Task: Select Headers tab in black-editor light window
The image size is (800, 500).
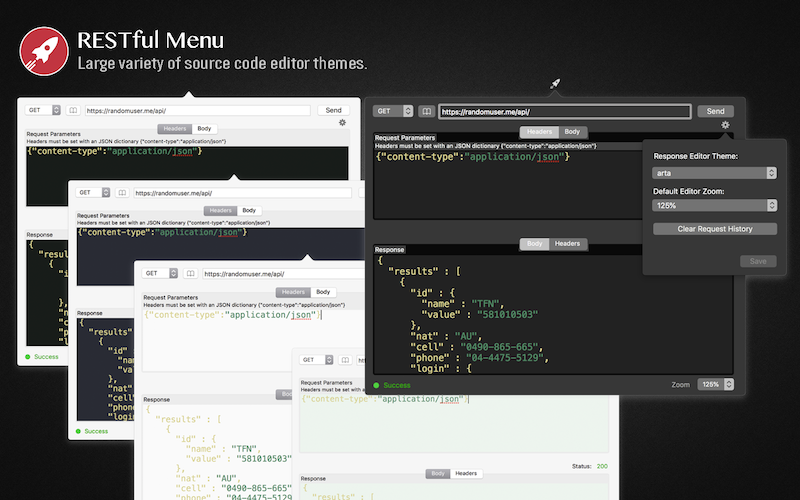Action: (174, 129)
